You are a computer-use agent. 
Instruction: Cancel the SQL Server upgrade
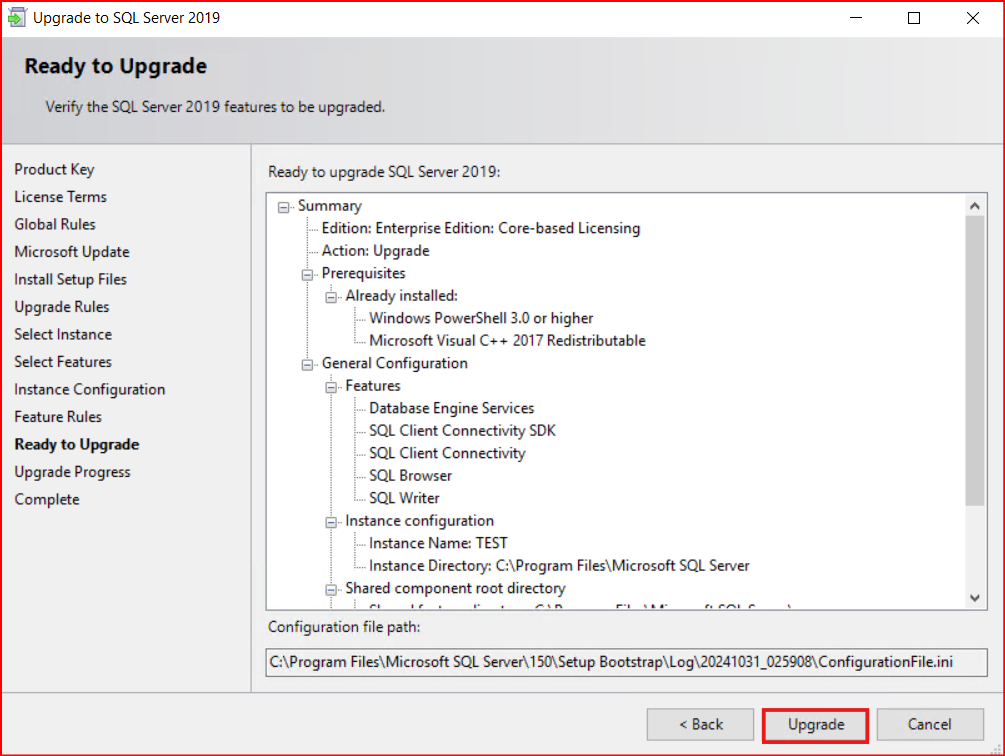(929, 724)
